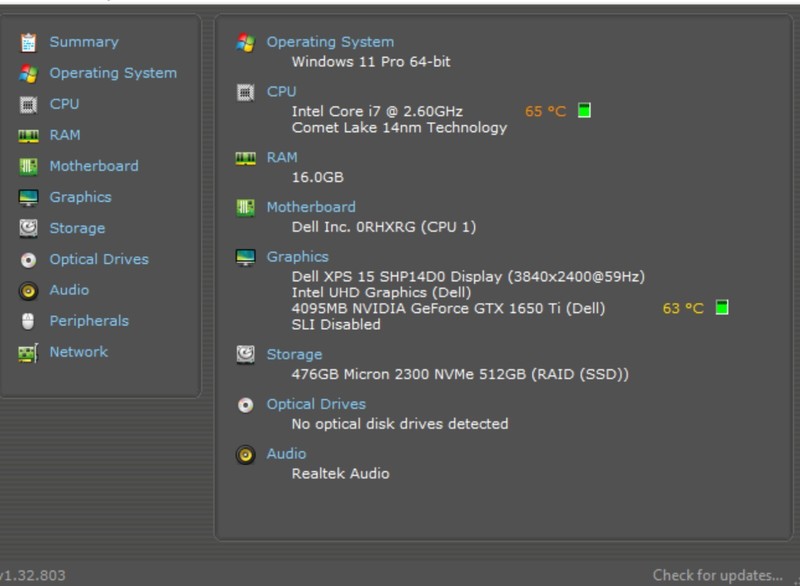Open Network in the sidebar

[x=79, y=352]
